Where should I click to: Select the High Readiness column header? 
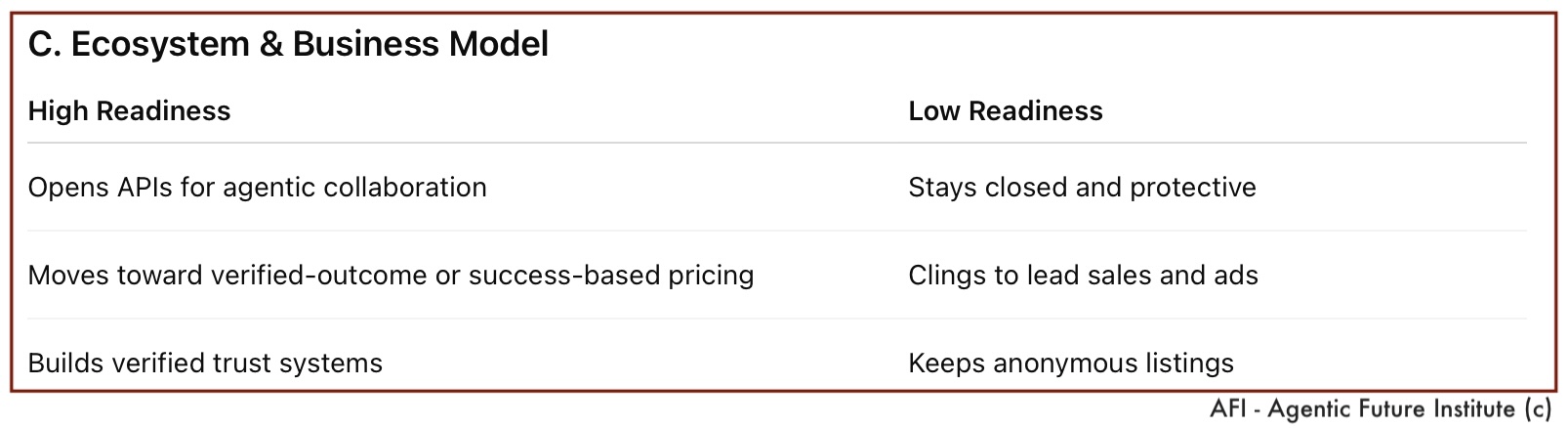click(x=129, y=111)
